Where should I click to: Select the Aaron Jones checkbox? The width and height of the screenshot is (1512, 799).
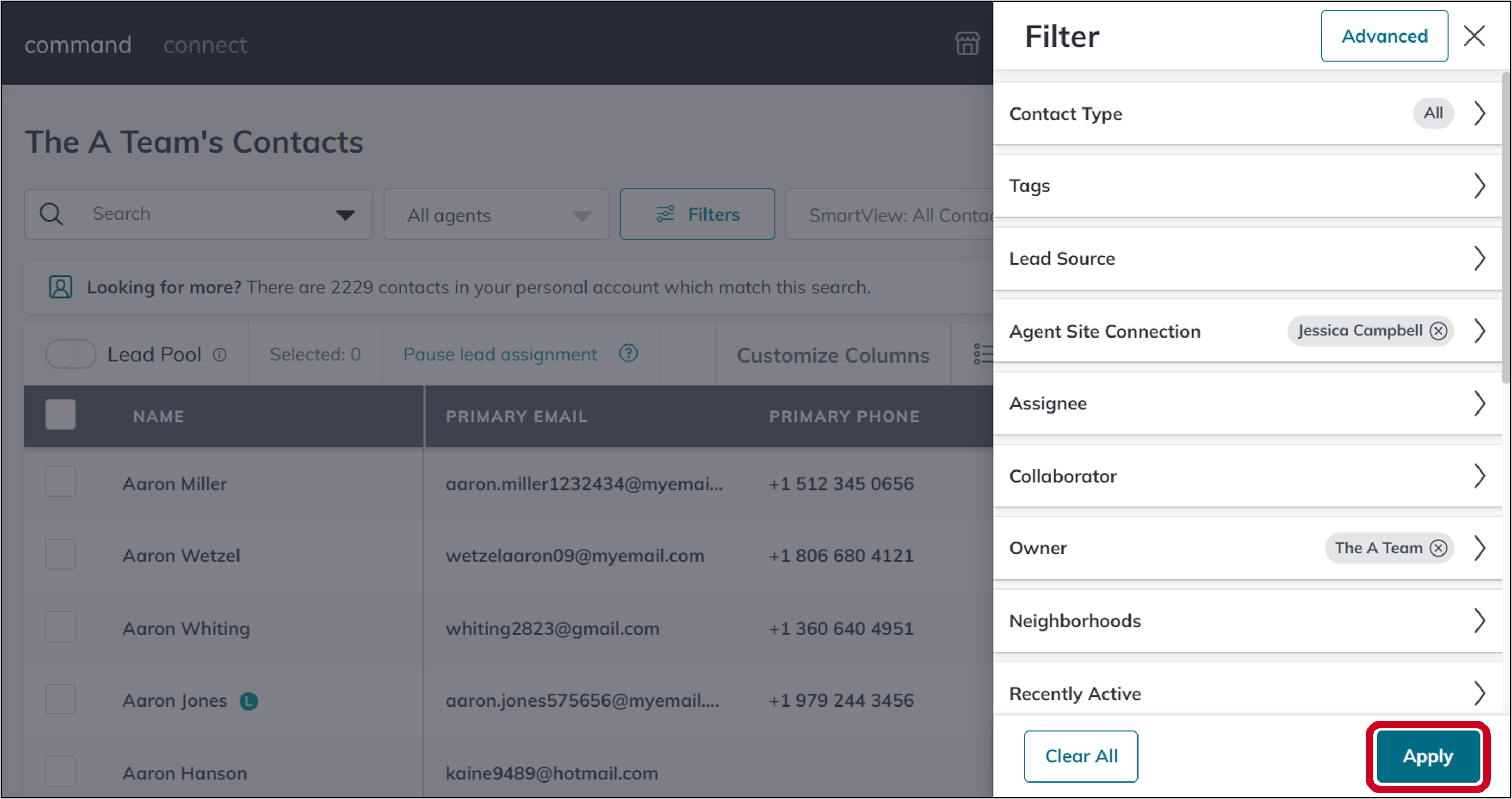point(61,699)
